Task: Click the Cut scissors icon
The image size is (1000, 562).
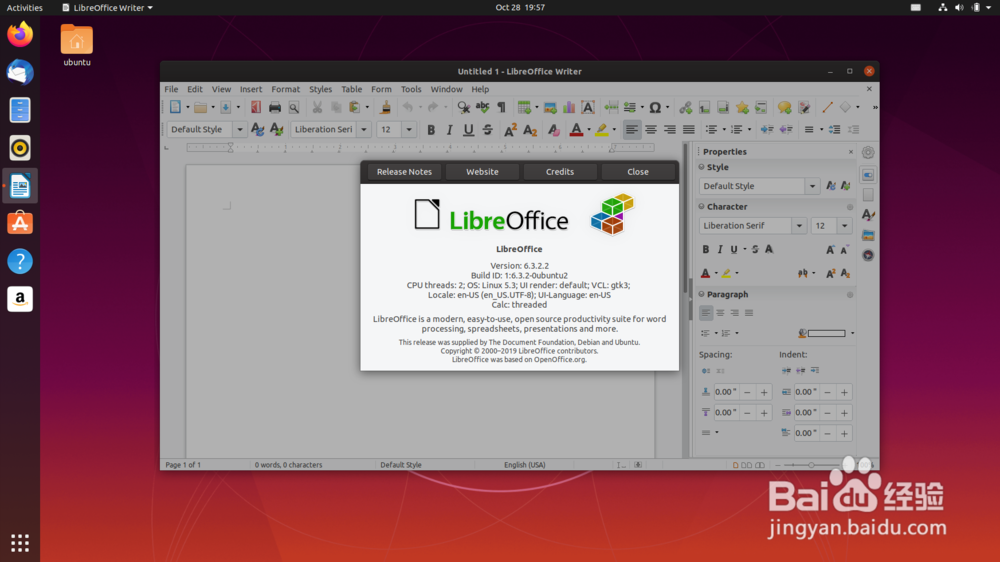Action: coord(317,108)
